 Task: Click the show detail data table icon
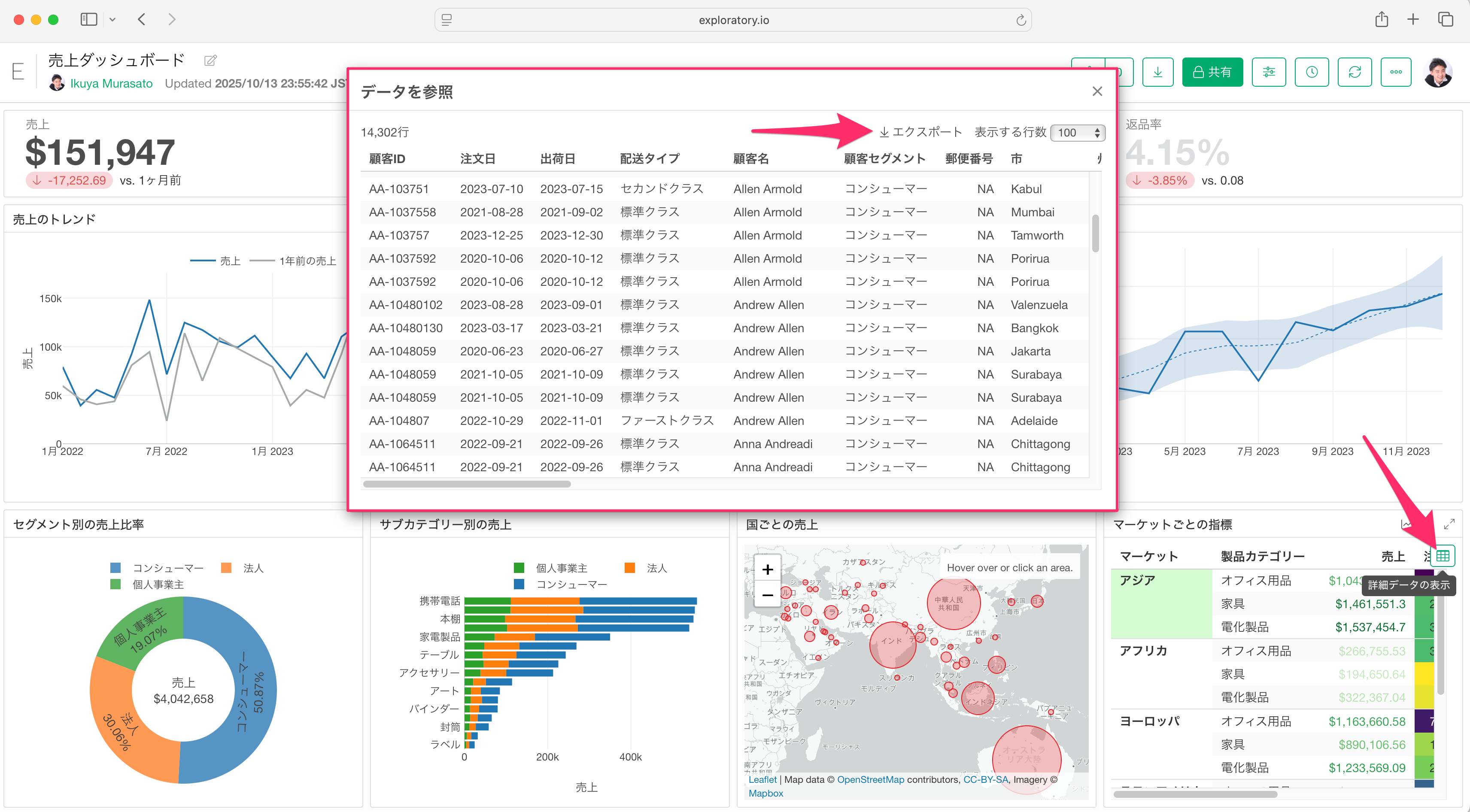[x=1442, y=555]
